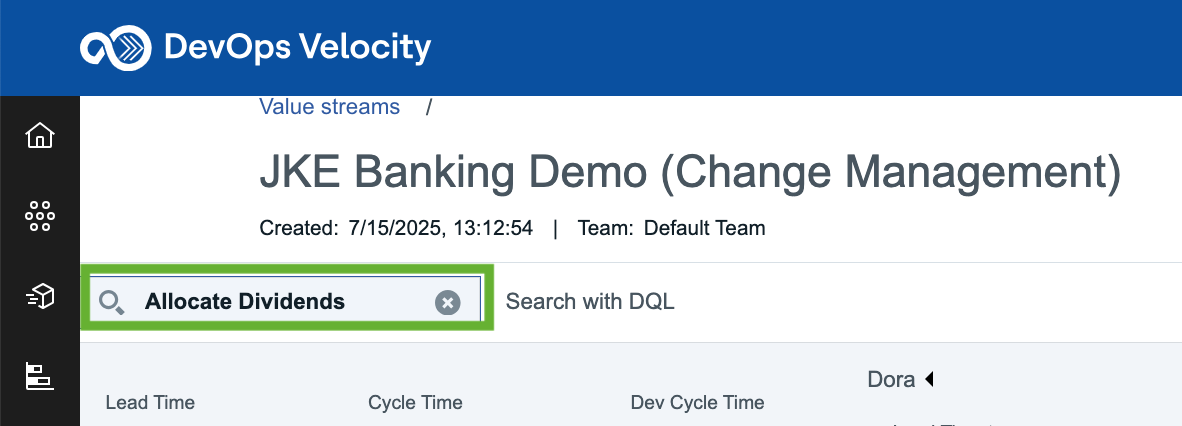This screenshot has height=426, width=1182.
Task: Clear the Allocate Dividends search text
Action: click(x=447, y=303)
